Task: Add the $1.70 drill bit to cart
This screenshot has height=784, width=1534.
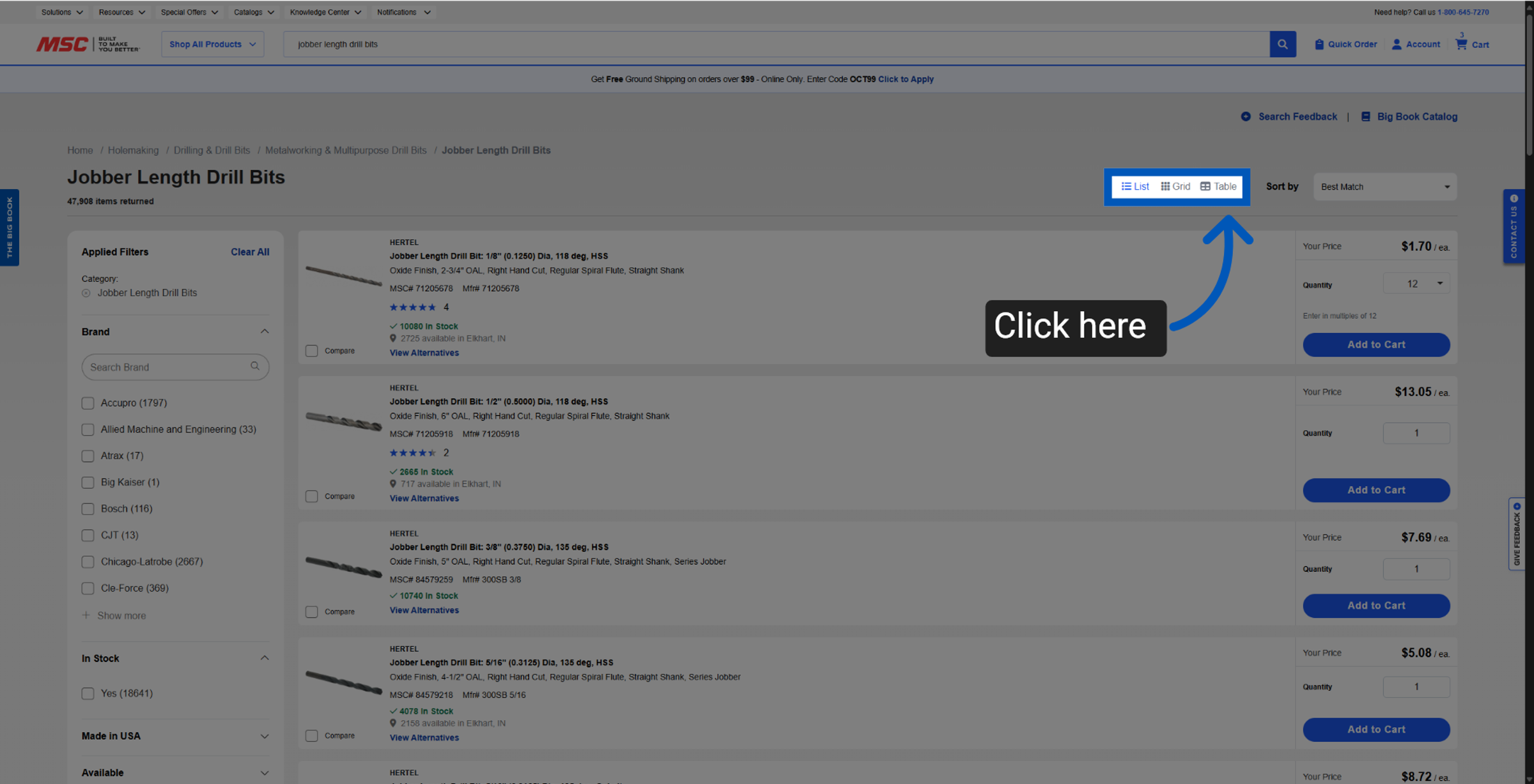Action: [x=1376, y=345]
